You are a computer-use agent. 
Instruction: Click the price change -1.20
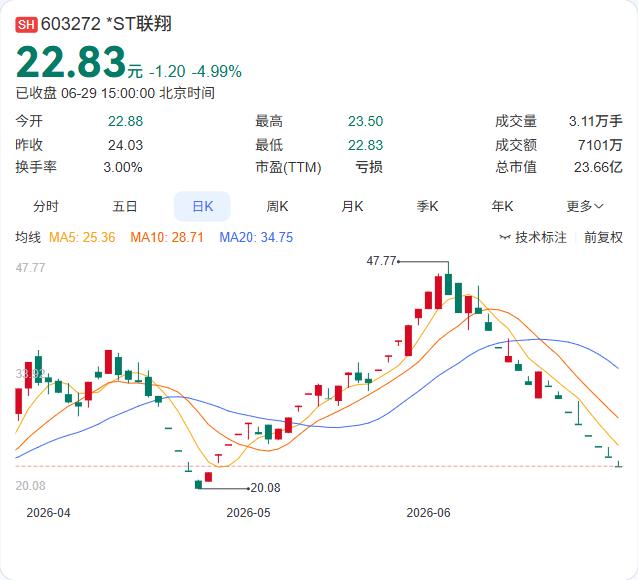pos(167,72)
